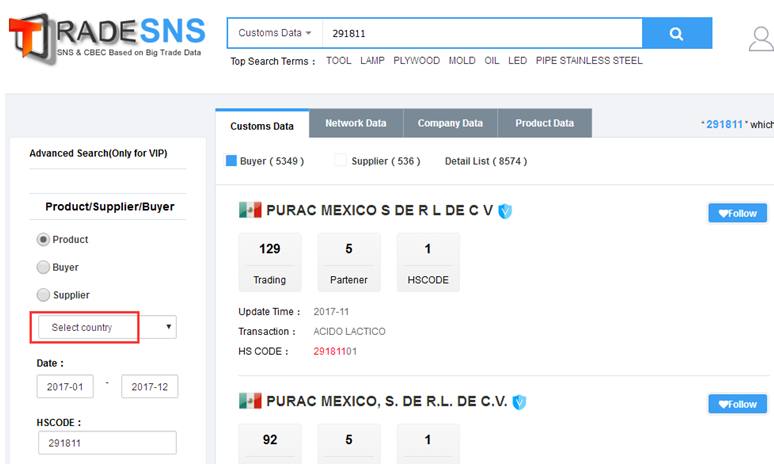Click the 129 Trading stat box

(x=270, y=262)
